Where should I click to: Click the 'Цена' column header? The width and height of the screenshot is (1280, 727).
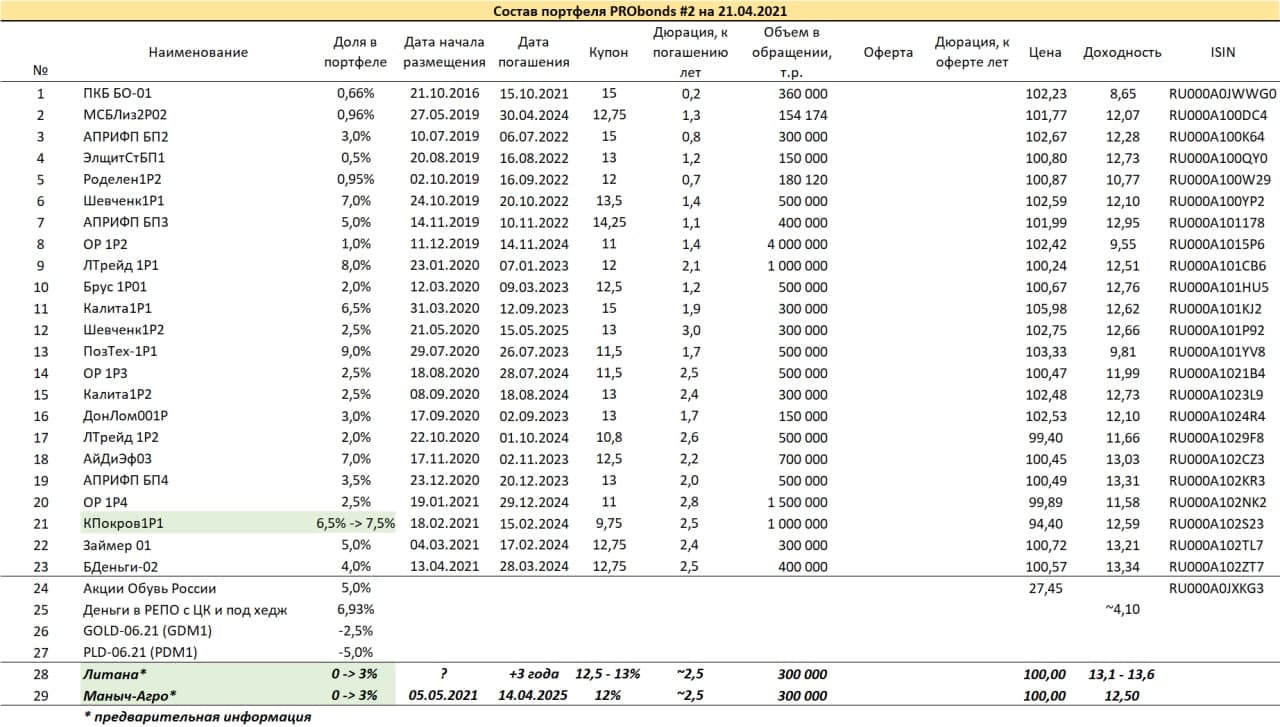click(1045, 52)
